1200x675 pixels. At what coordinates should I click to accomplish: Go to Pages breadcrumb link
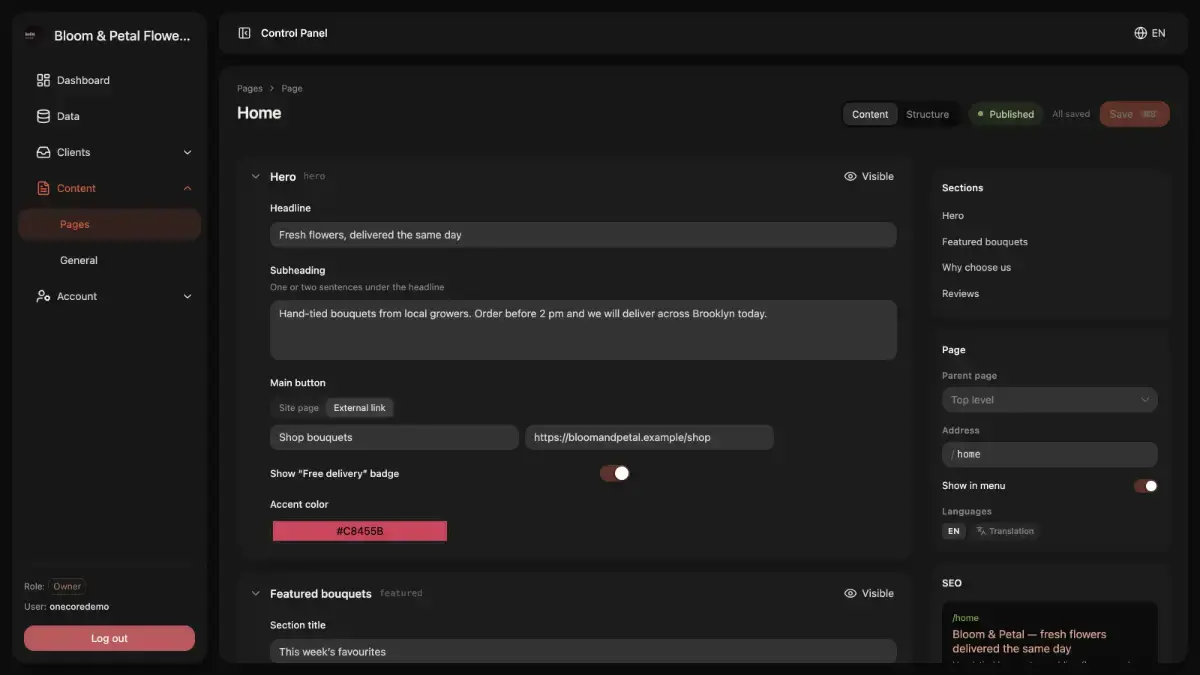coord(250,88)
